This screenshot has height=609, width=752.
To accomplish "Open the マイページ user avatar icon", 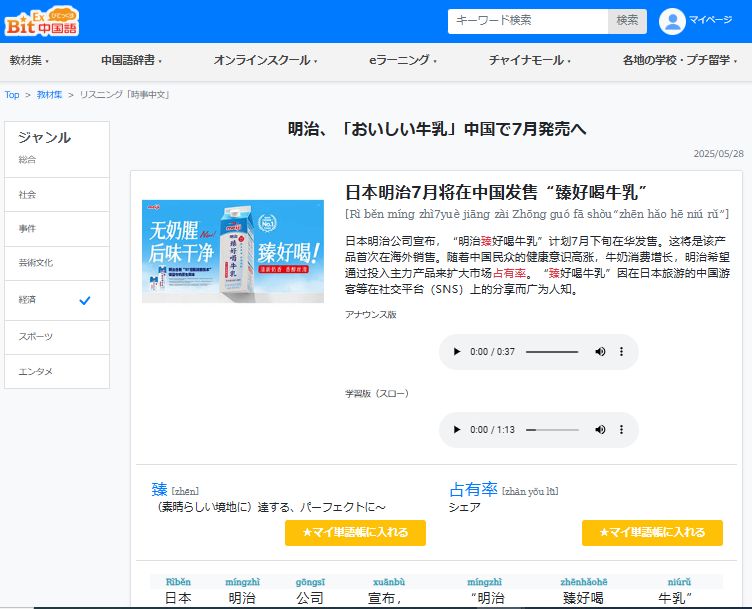I will [672, 22].
